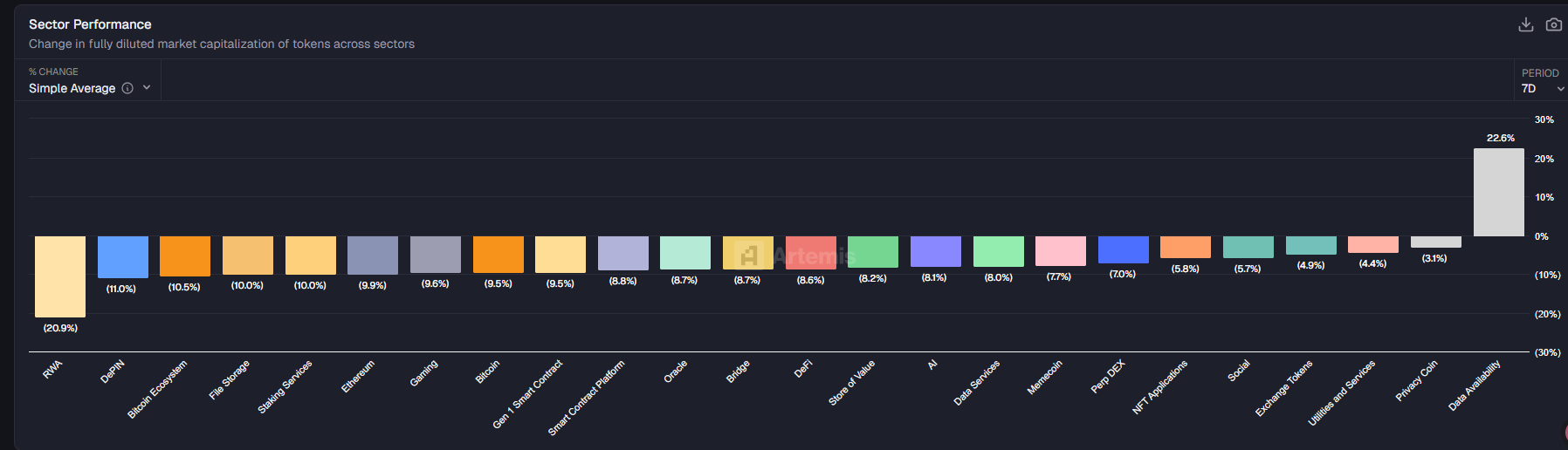This screenshot has height=450, width=1568.
Task: Click the orange Bitcoin Ecosystem bar
Action: (x=185, y=256)
